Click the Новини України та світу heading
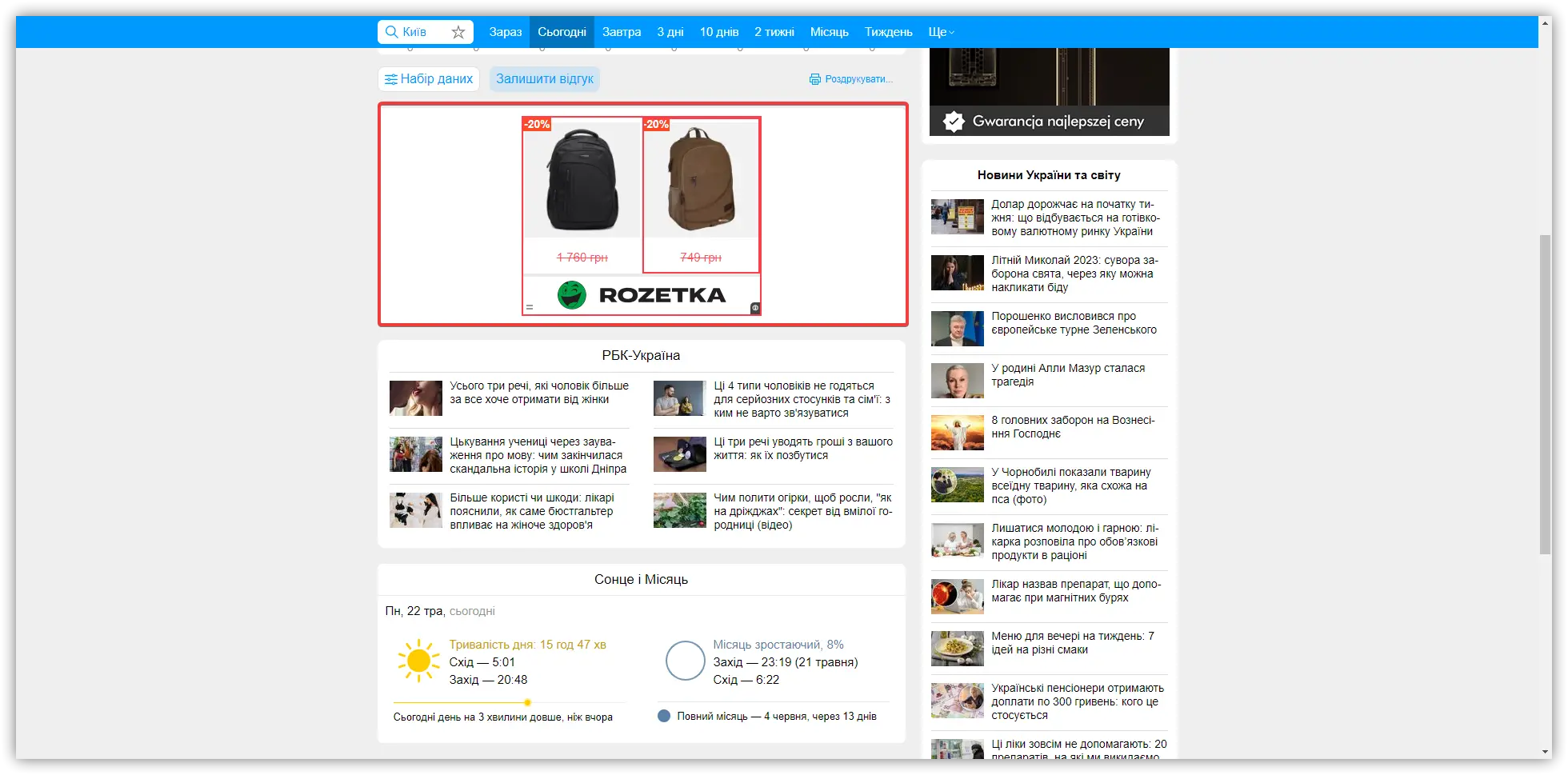Image resolution: width=1568 pixels, height=775 pixels. 1049,175
